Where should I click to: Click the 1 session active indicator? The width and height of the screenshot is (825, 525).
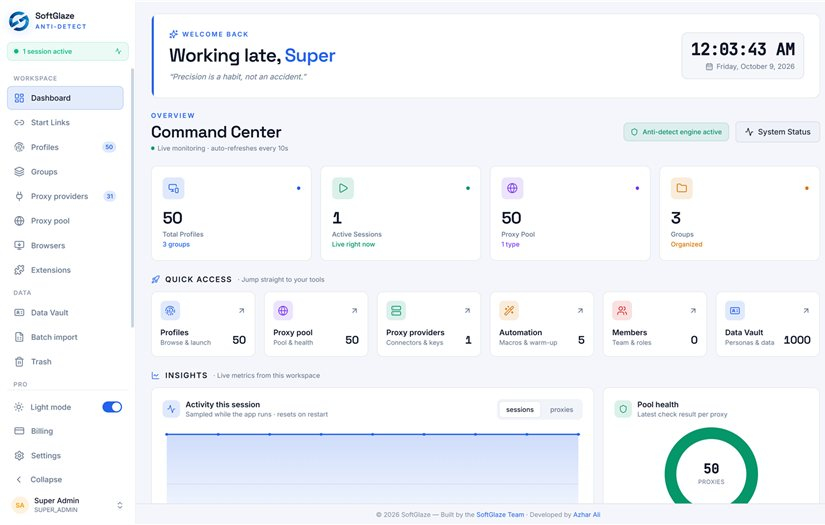[x=68, y=52]
